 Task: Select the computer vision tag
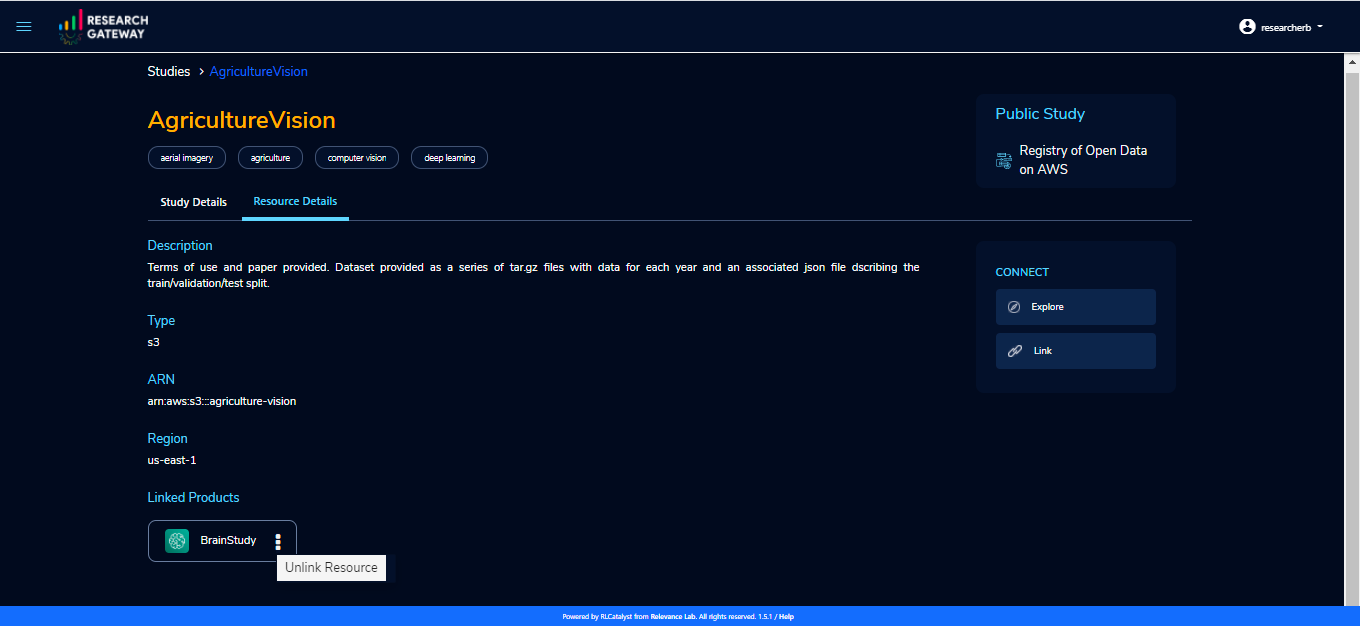pyautogui.click(x=357, y=158)
